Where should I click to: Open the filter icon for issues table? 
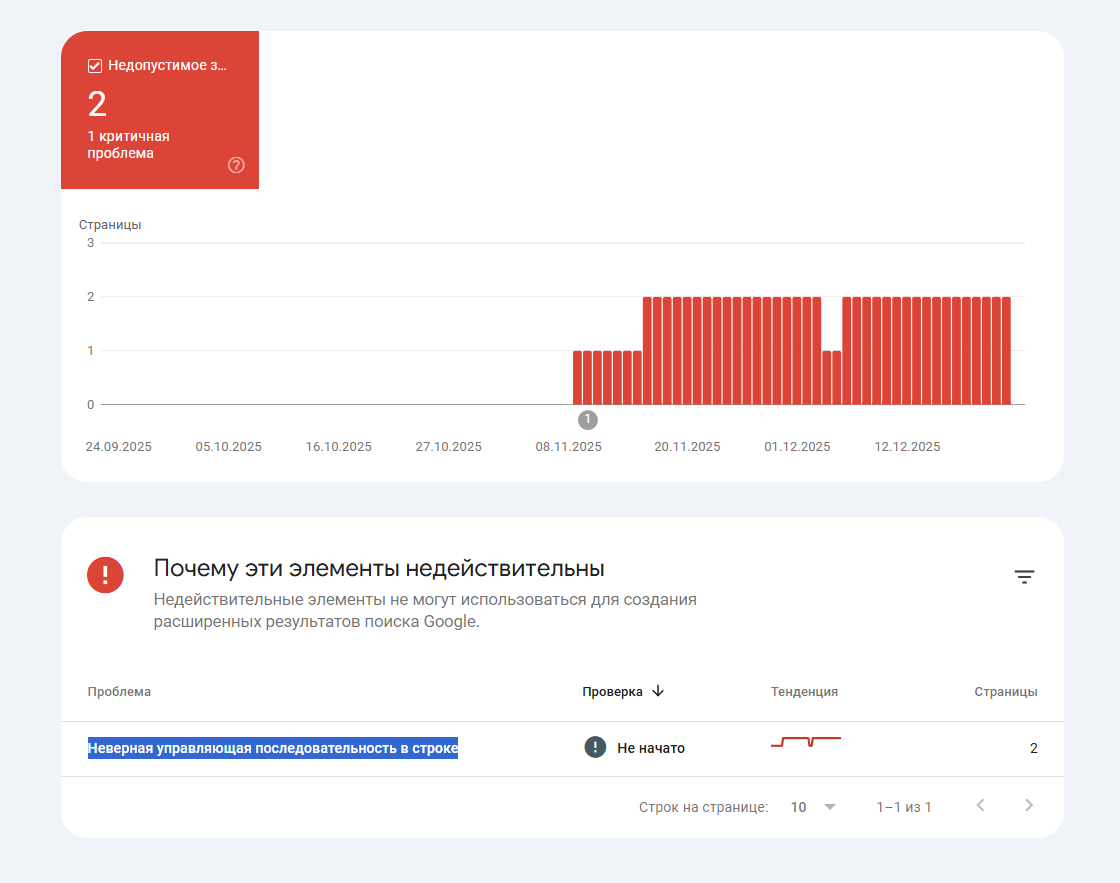click(1024, 577)
